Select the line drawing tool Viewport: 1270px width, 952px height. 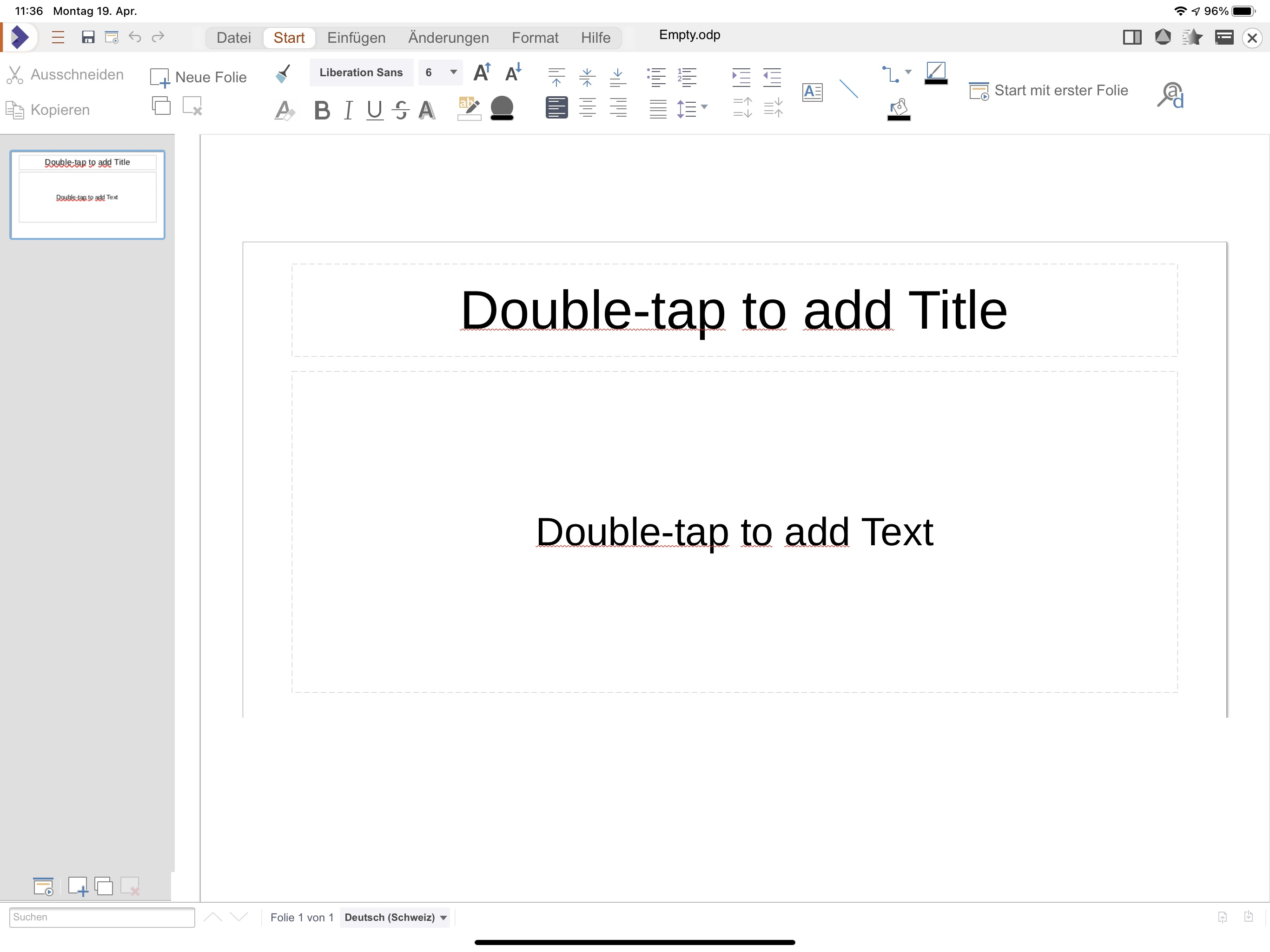pyautogui.click(x=848, y=89)
